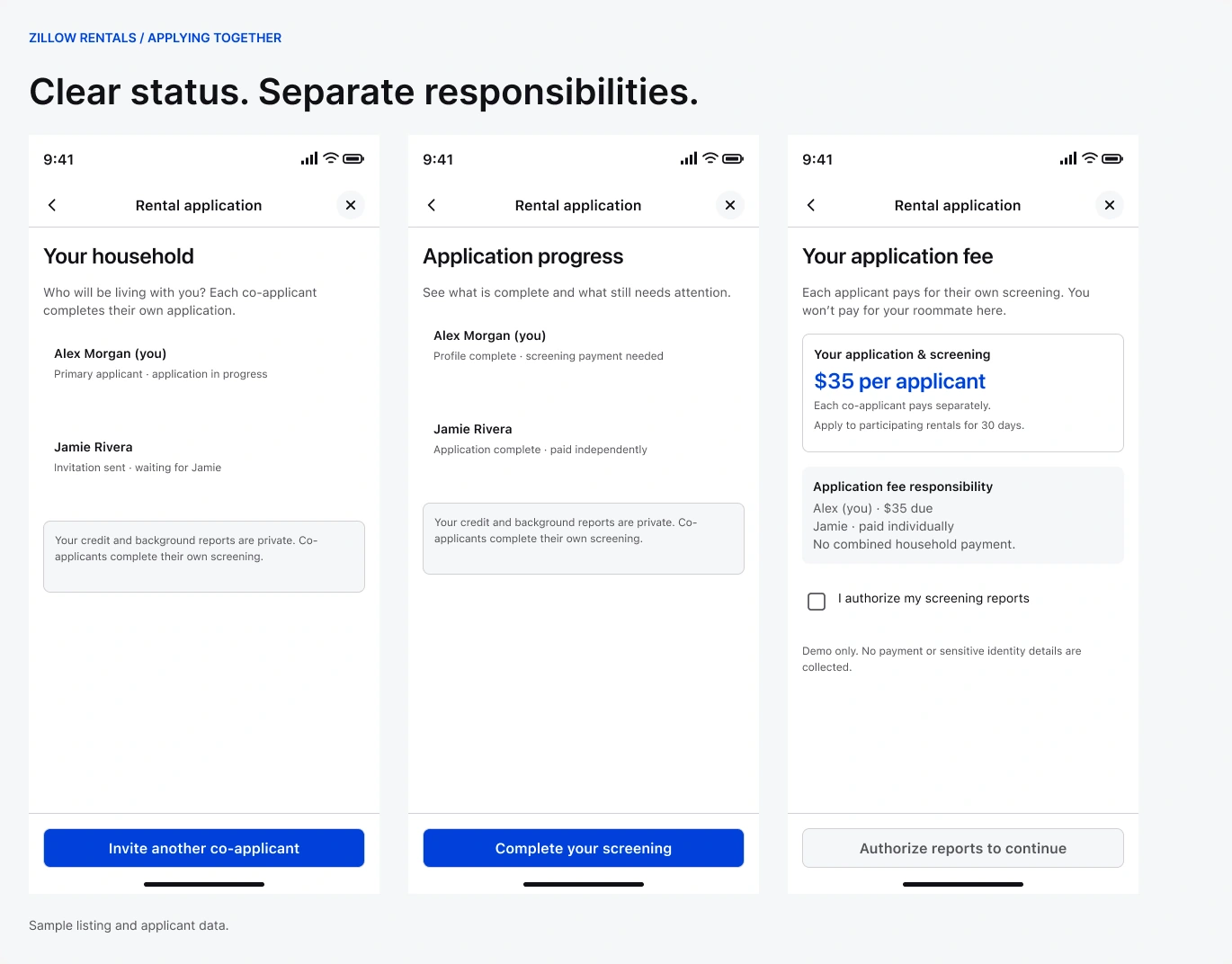Open Alex Morgan profile complete progress row
Screen dimensions: 1232x964
[584, 345]
